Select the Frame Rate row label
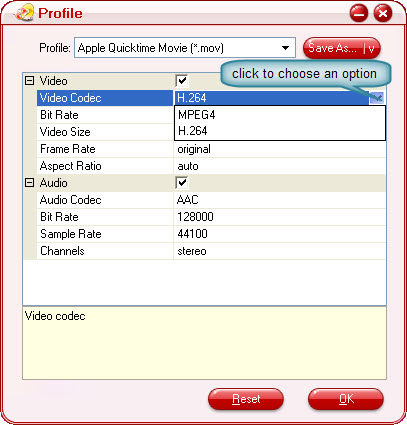Image resolution: width=407 pixels, height=425 pixels. tap(105, 149)
